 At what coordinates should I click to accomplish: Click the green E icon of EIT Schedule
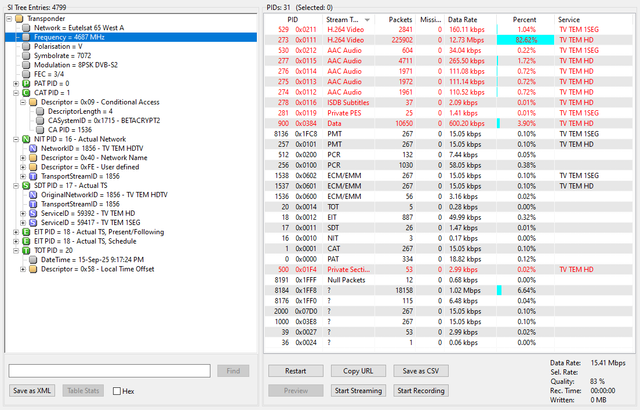(26, 242)
